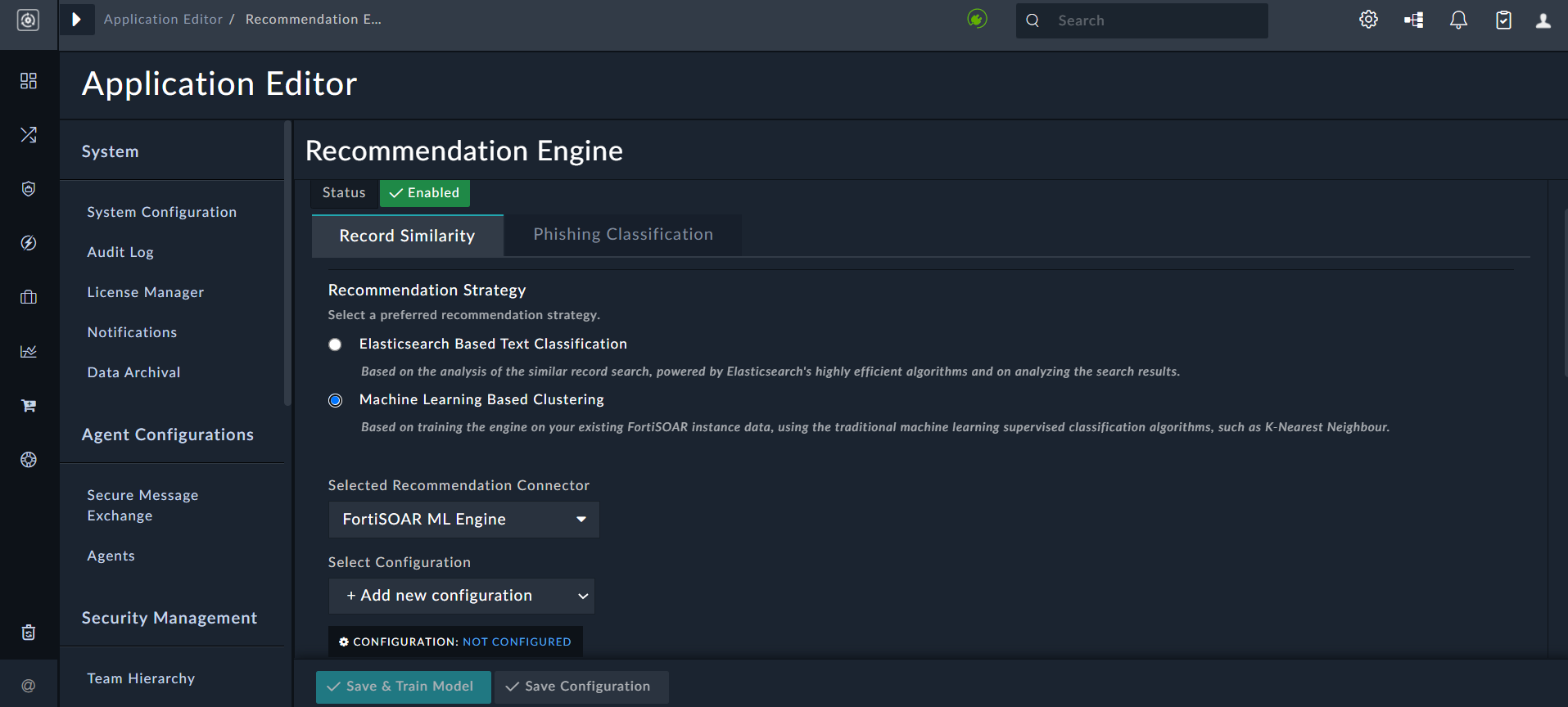
Task: Click the Application Editor breadcrumb link
Action: click(163, 20)
